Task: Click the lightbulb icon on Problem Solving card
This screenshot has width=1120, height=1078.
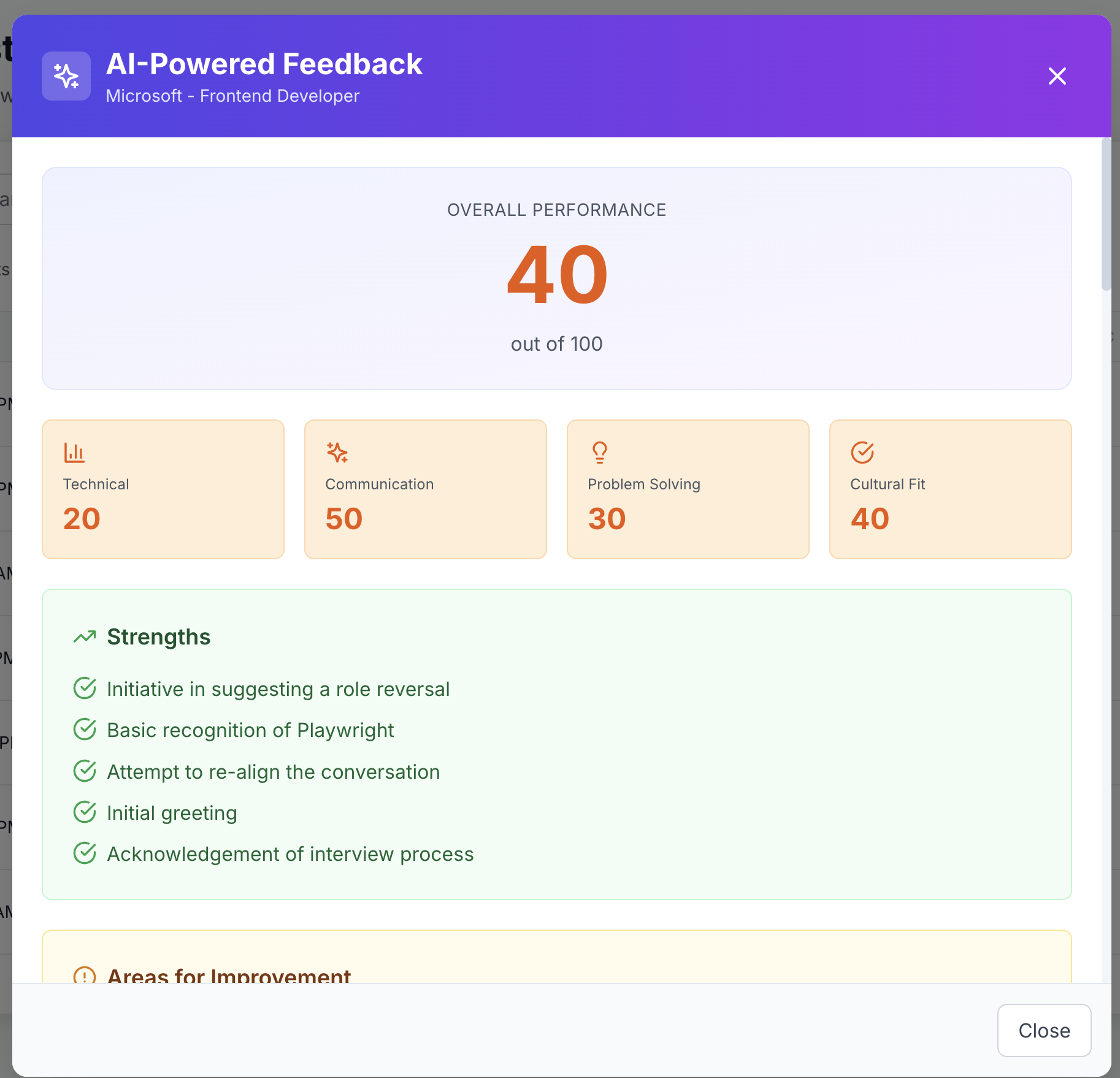Action: pyautogui.click(x=599, y=452)
